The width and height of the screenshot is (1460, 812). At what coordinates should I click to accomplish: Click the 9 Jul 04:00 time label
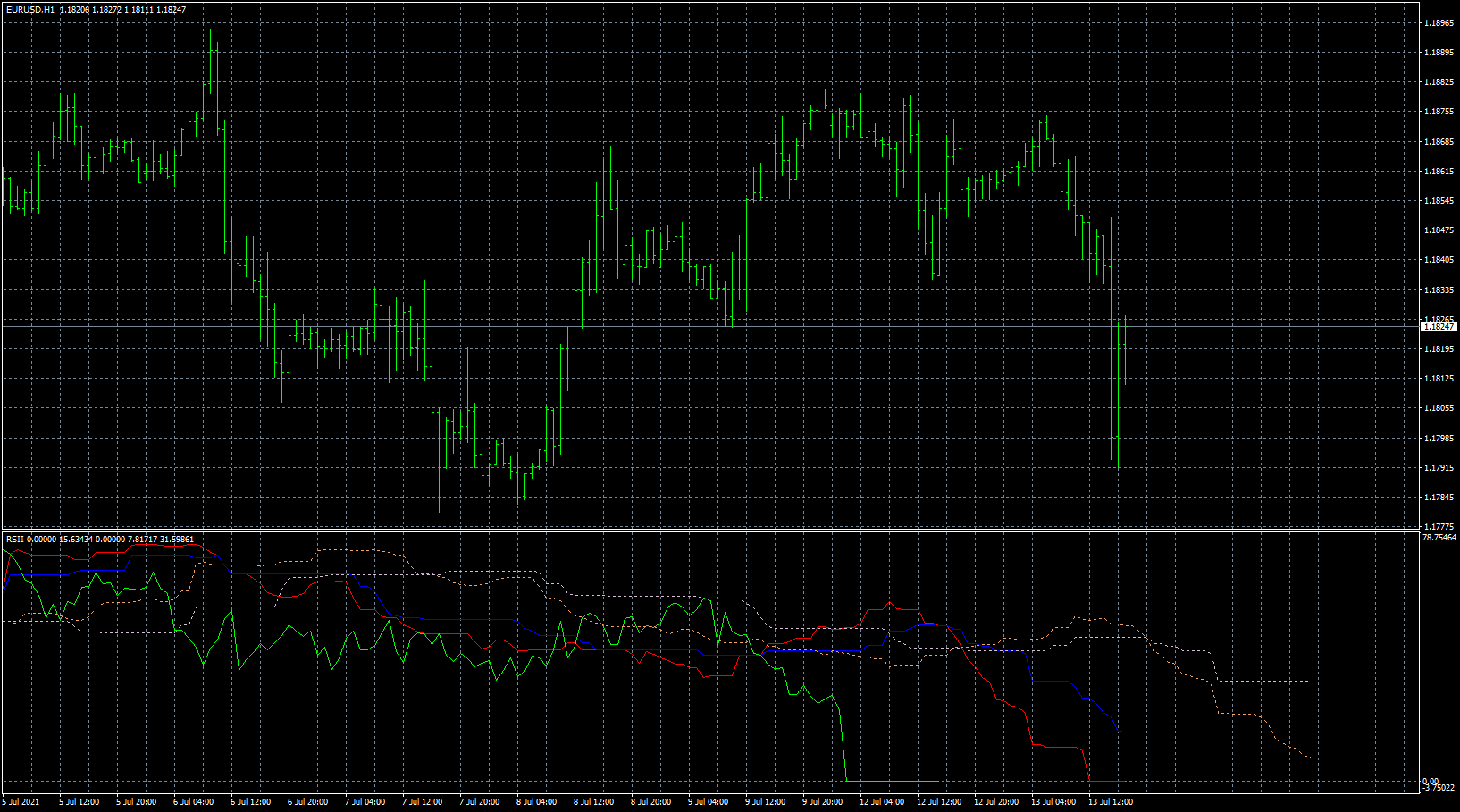(709, 802)
